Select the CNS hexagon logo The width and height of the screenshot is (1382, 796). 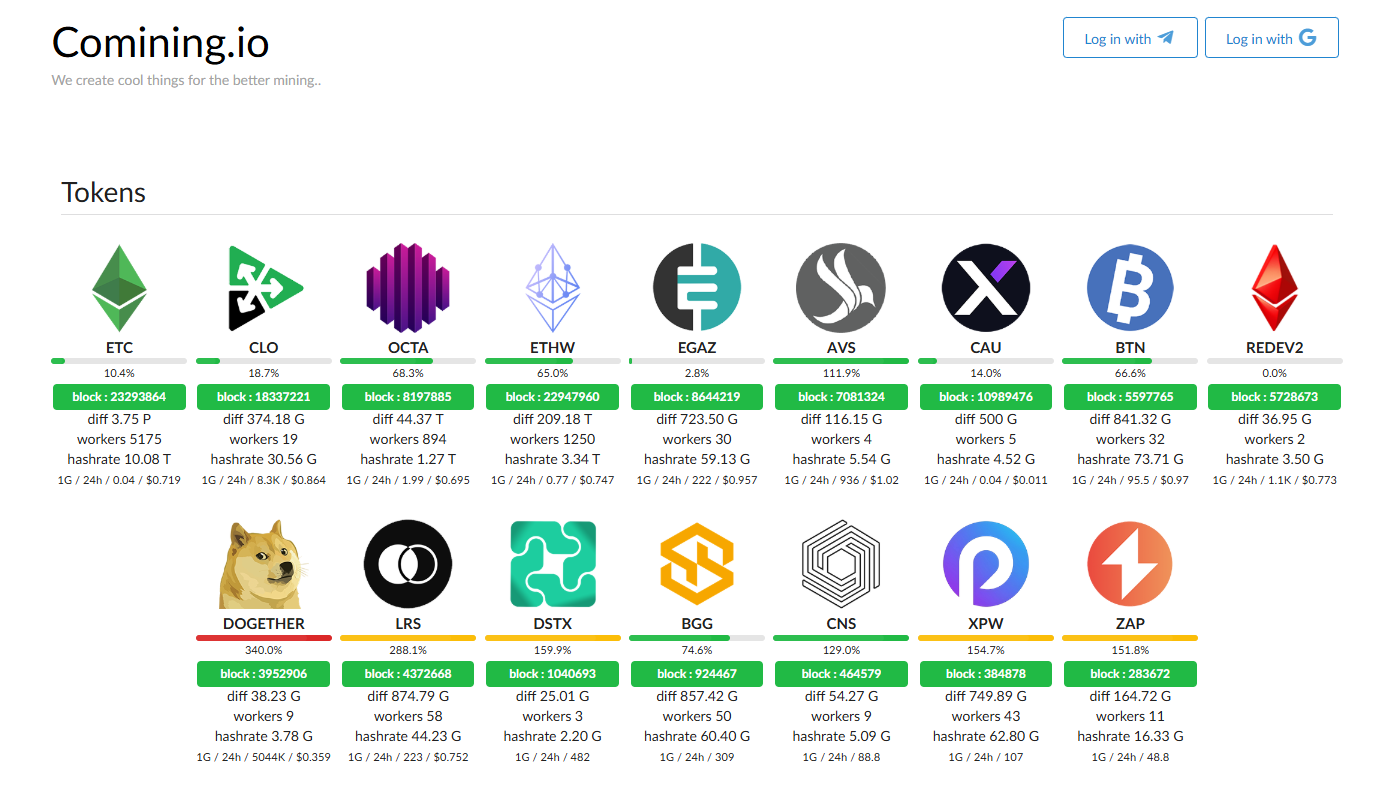(841, 564)
